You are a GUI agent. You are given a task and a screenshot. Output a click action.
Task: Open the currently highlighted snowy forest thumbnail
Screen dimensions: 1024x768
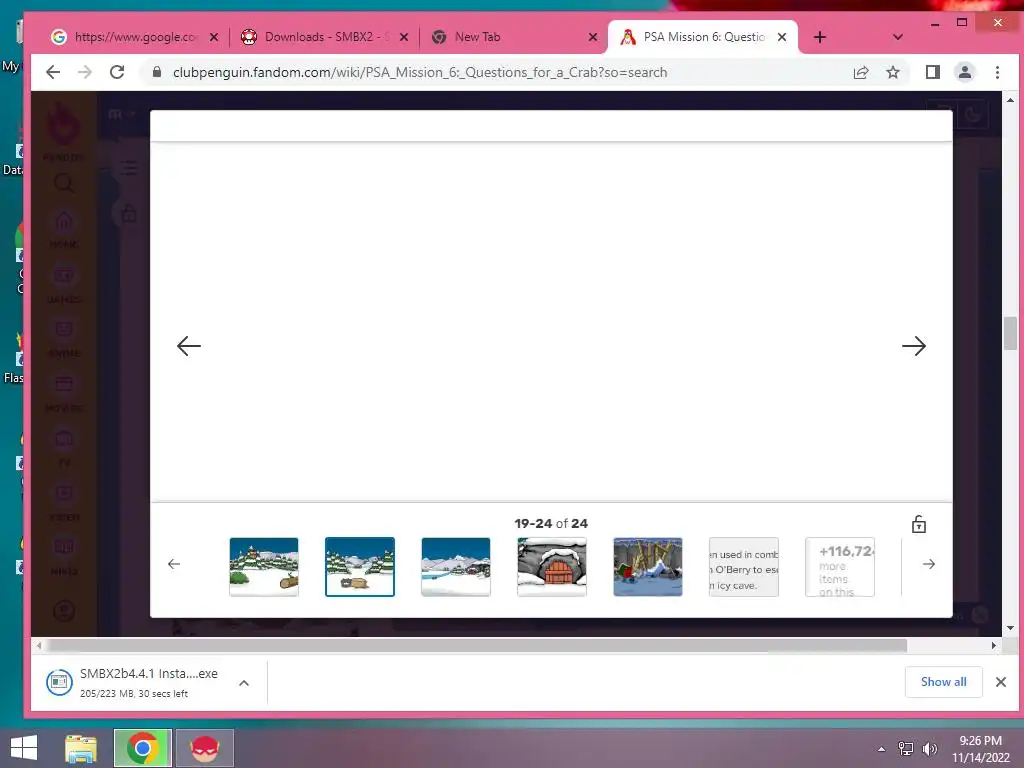tap(360, 567)
